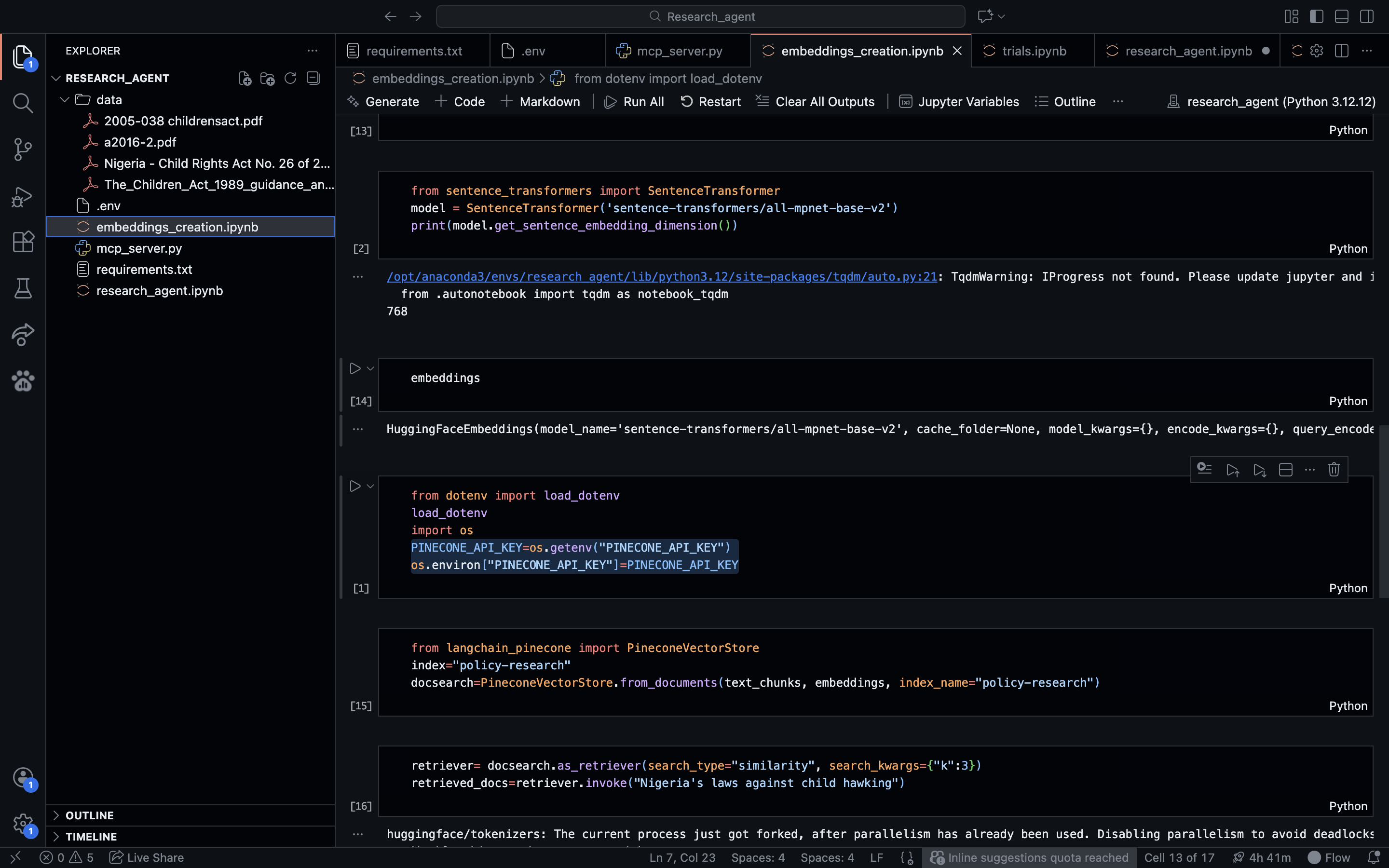Image resolution: width=1389 pixels, height=868 pixels.
Task: Open the paw-shaped extension icon in activity bar
Action: pyautogui.click(x=23, y=380)
